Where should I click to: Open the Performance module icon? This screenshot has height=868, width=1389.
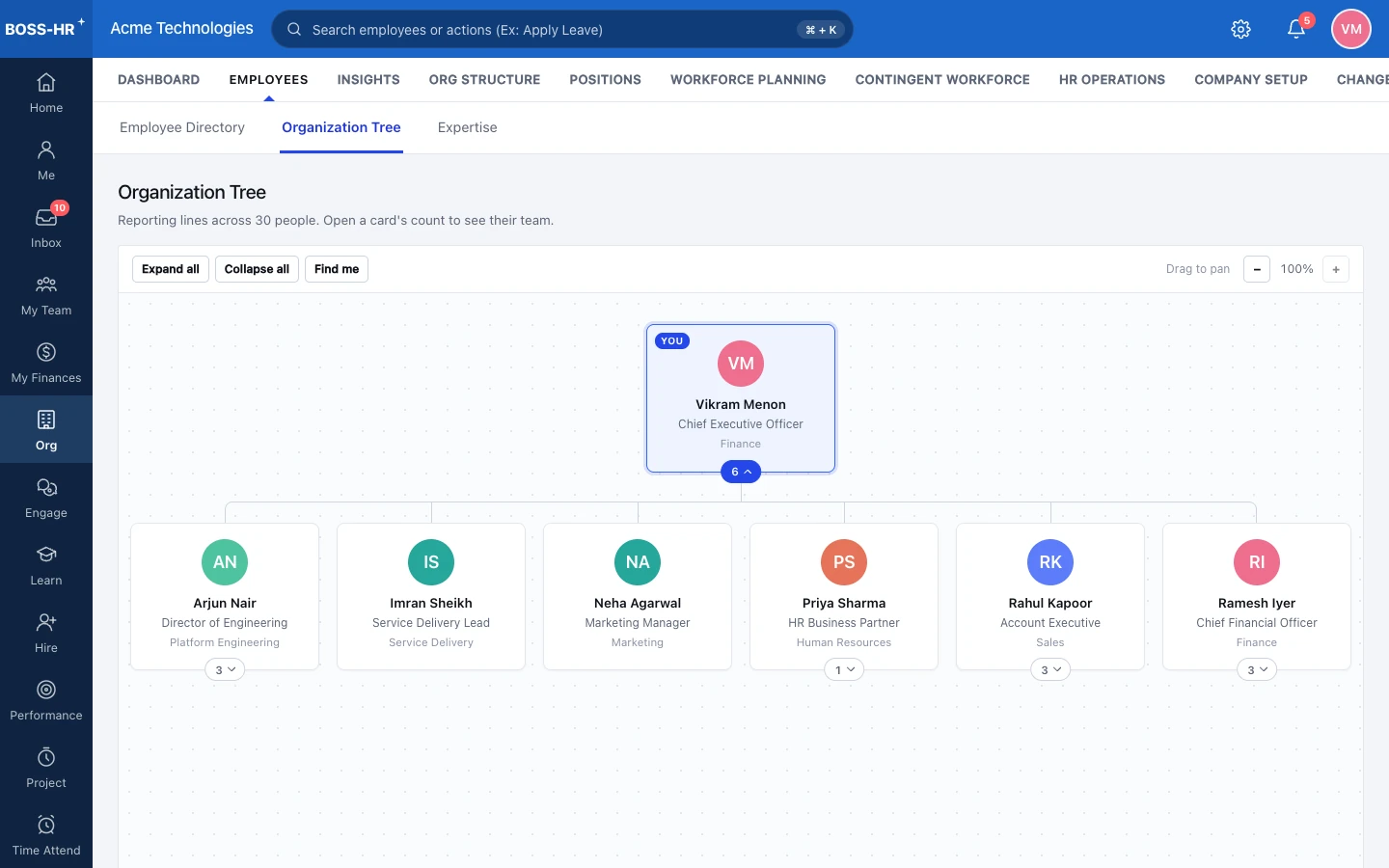(46, 700)
